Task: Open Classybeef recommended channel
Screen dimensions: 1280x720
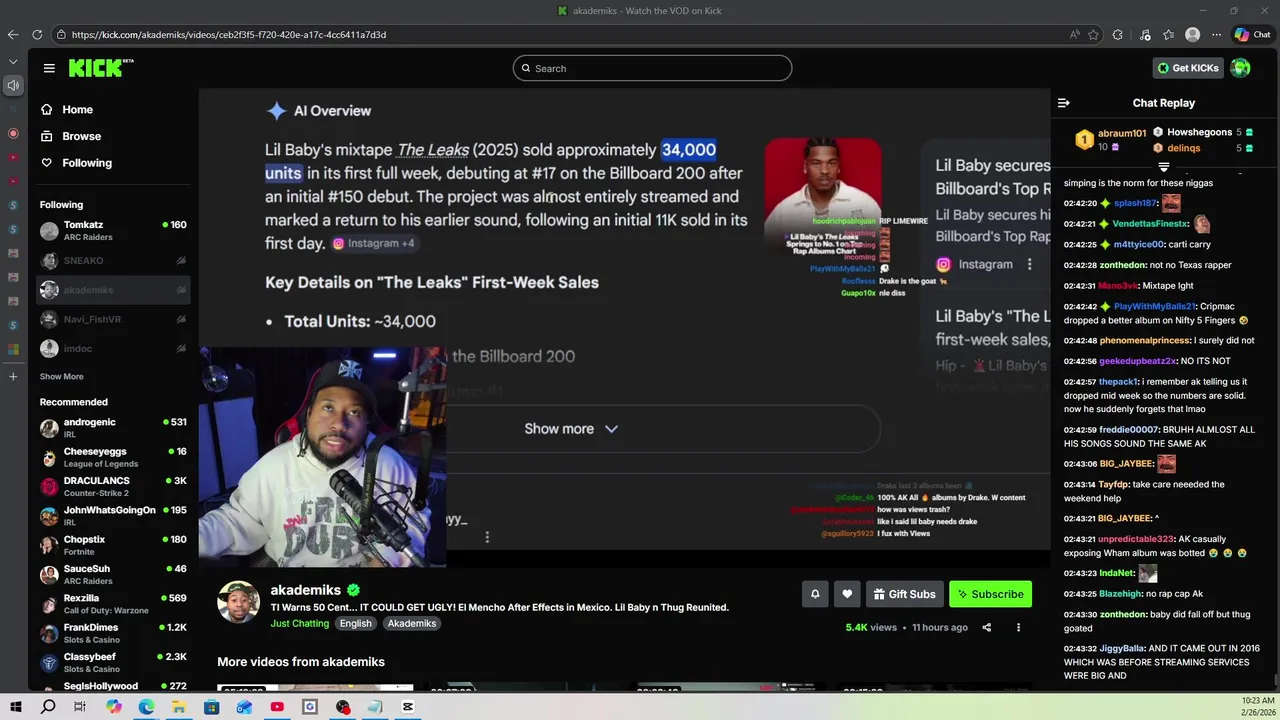Action: coord(112,662)
